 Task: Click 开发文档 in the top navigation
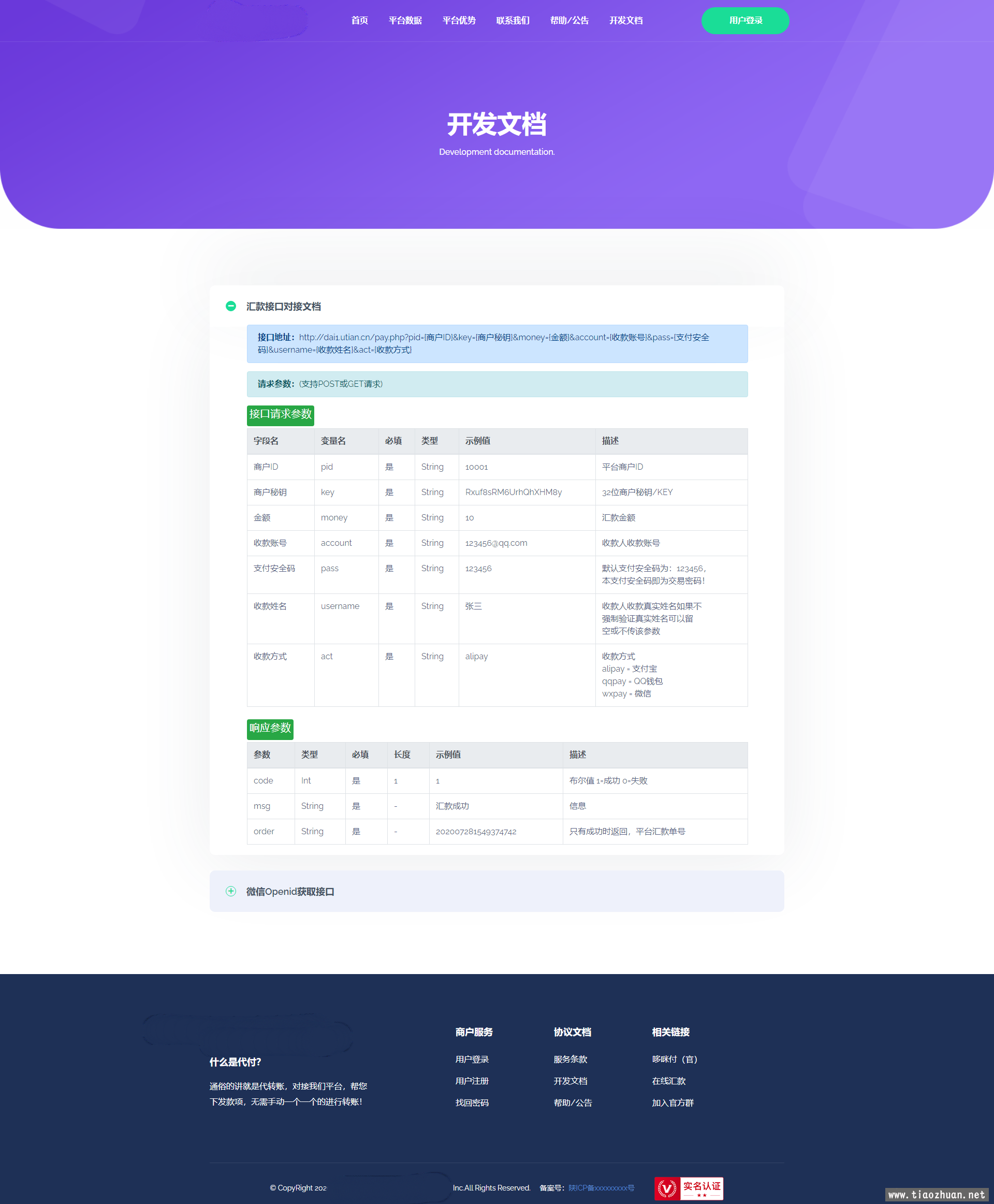(x=625, y=21)
